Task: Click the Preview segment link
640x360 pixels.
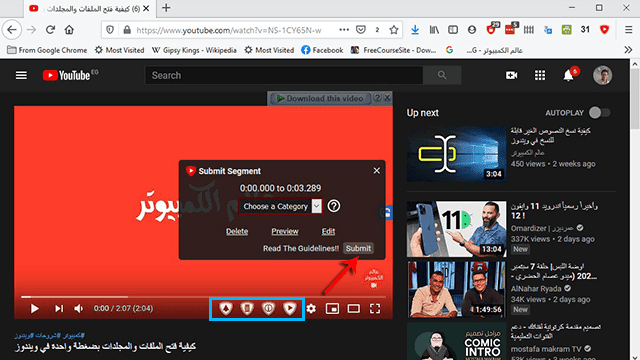Action: (285, 231)
